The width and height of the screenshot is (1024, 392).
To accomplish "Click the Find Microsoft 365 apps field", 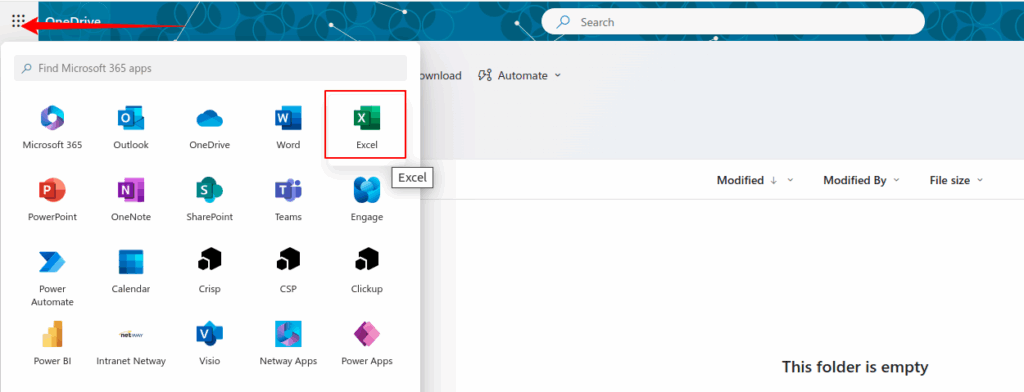I will [x=210, y=68].
